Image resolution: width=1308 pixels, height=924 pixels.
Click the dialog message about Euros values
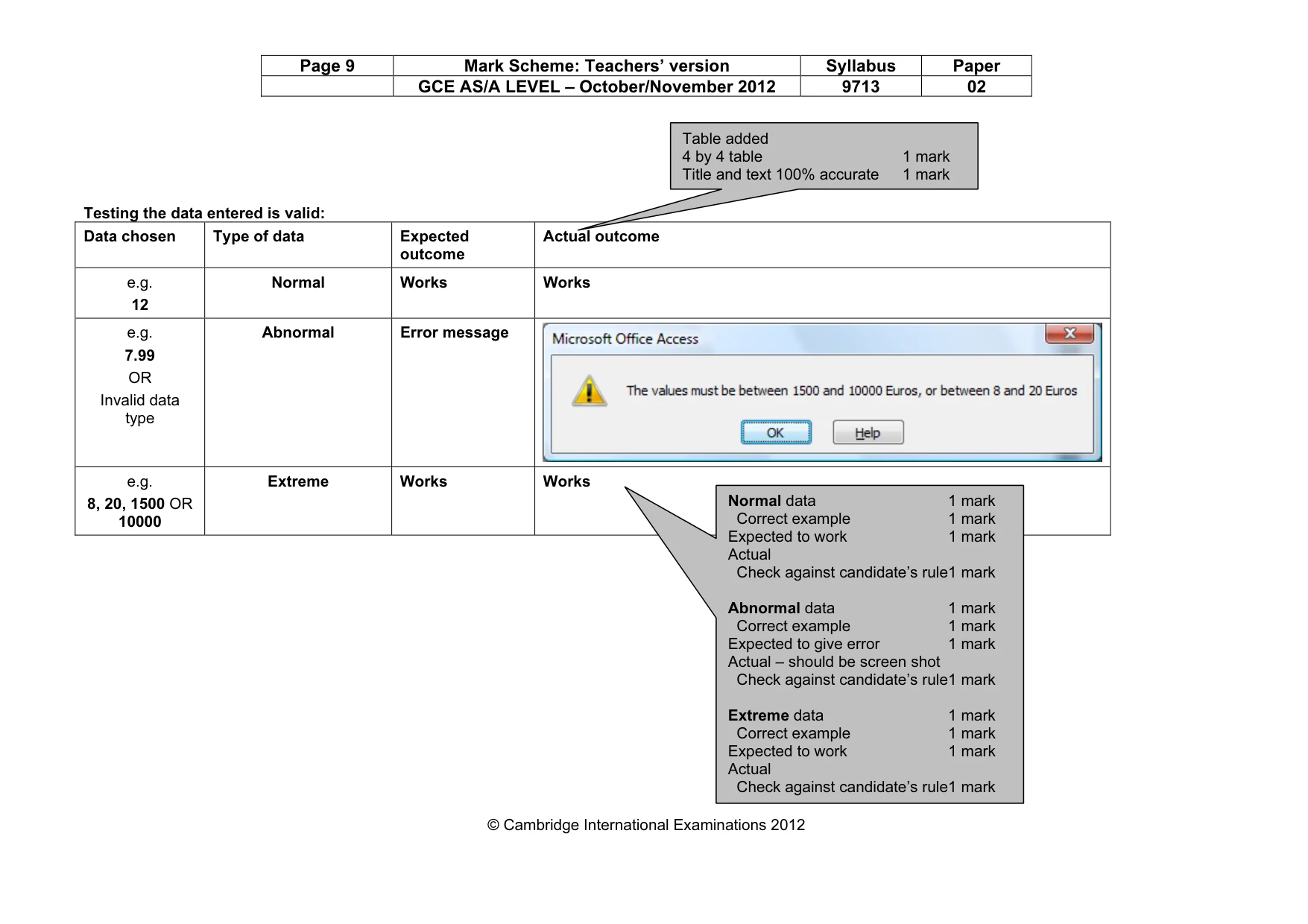point(852,390)
